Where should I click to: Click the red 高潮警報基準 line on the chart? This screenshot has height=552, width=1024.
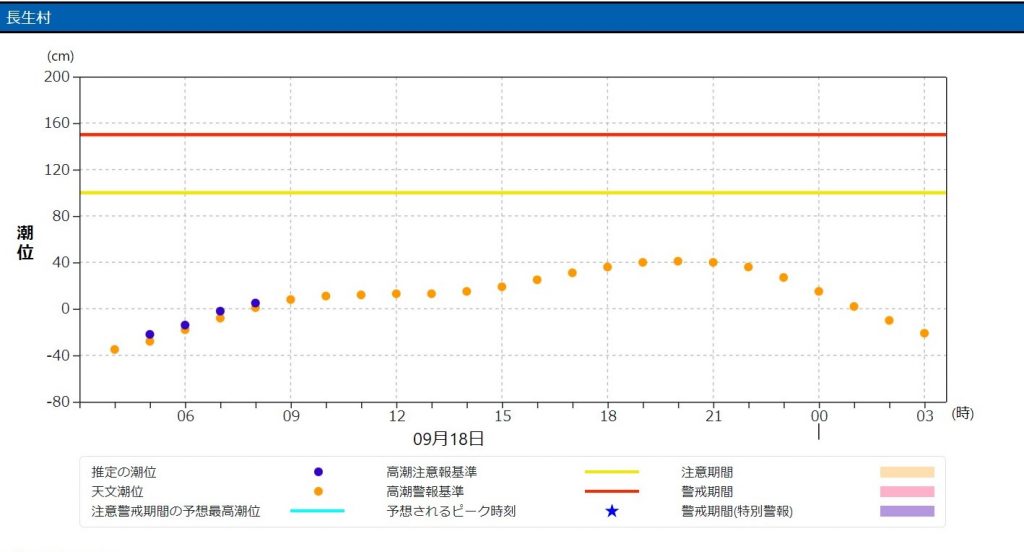pos(513,135)
